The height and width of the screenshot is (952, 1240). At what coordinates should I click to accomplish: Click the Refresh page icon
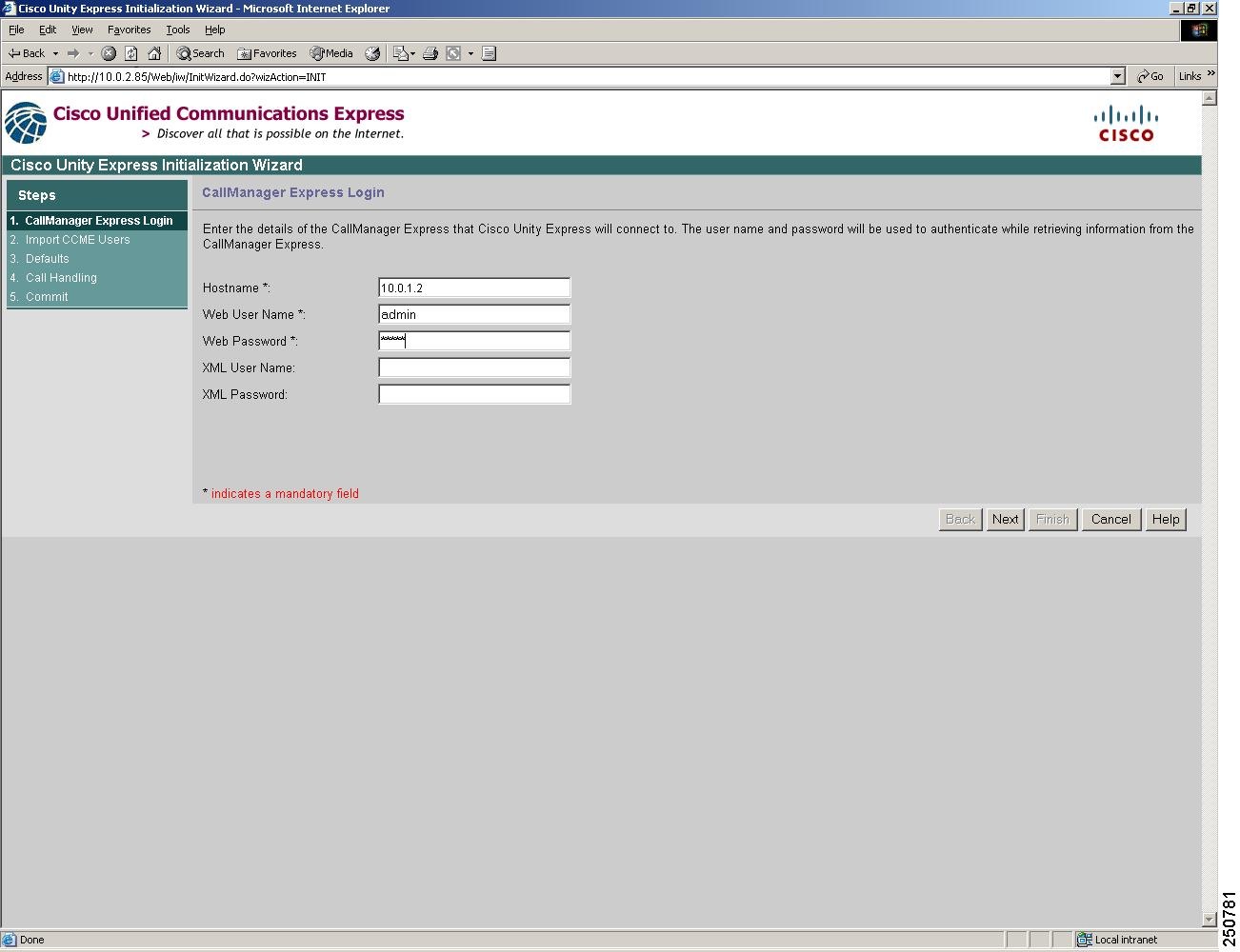tap(131, 53)
